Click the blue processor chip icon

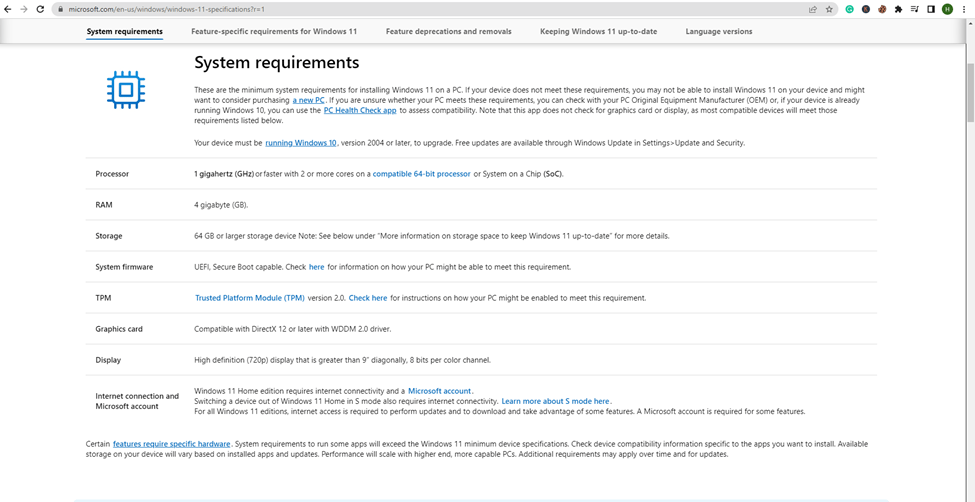tap(126, 90)
